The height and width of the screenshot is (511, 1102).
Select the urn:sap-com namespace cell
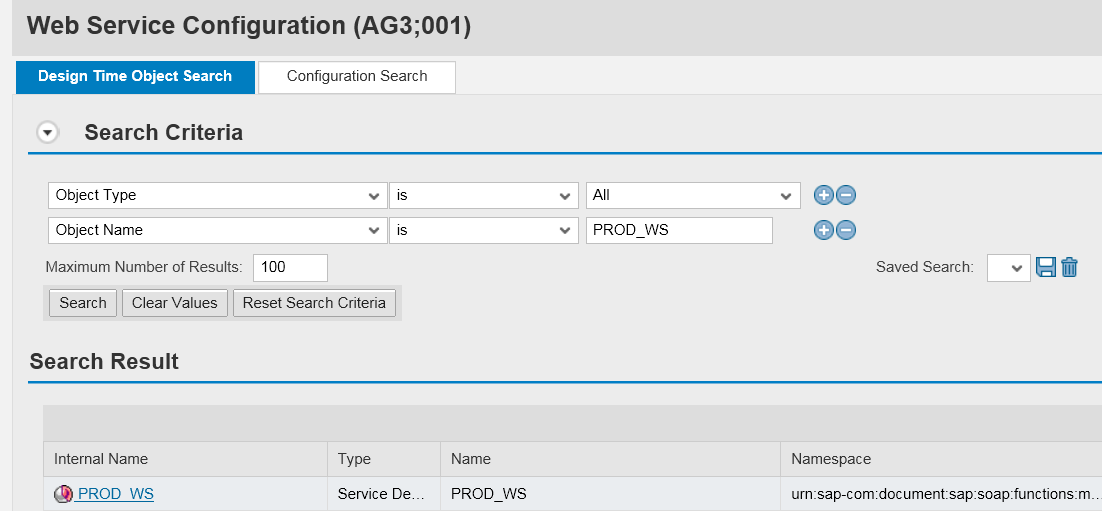point(941,494)
